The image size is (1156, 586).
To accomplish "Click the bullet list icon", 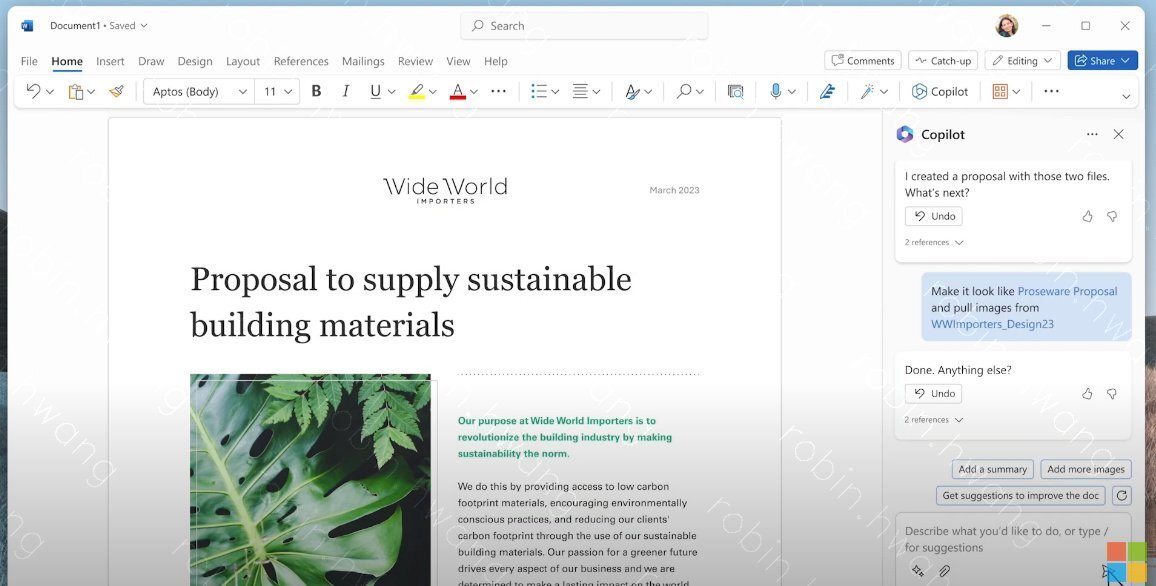I will pyautogui.click(x=539, y=91).
